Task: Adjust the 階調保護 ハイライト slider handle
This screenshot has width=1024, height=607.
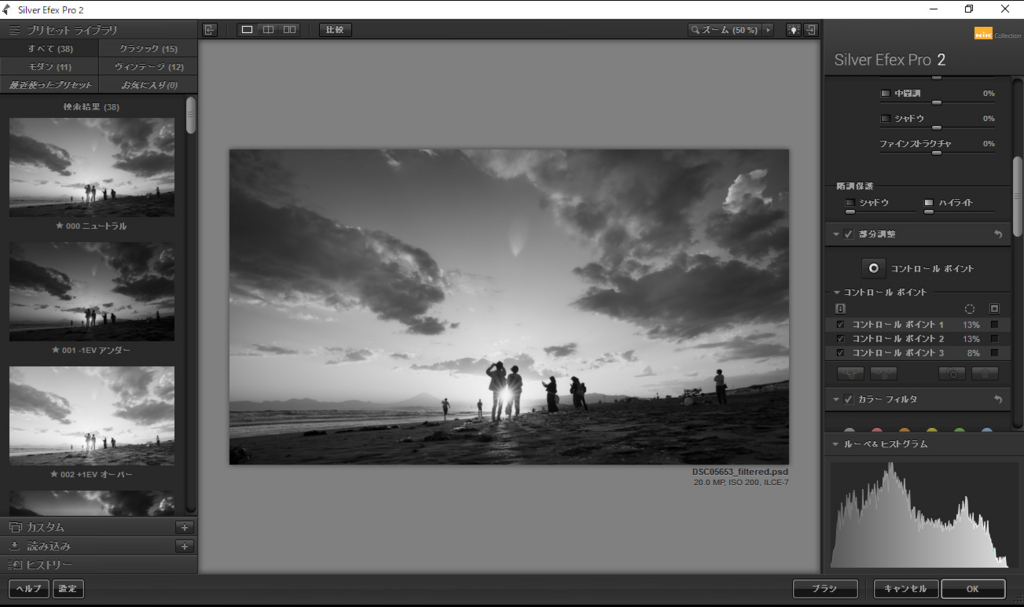Action: tap(929, 212)
